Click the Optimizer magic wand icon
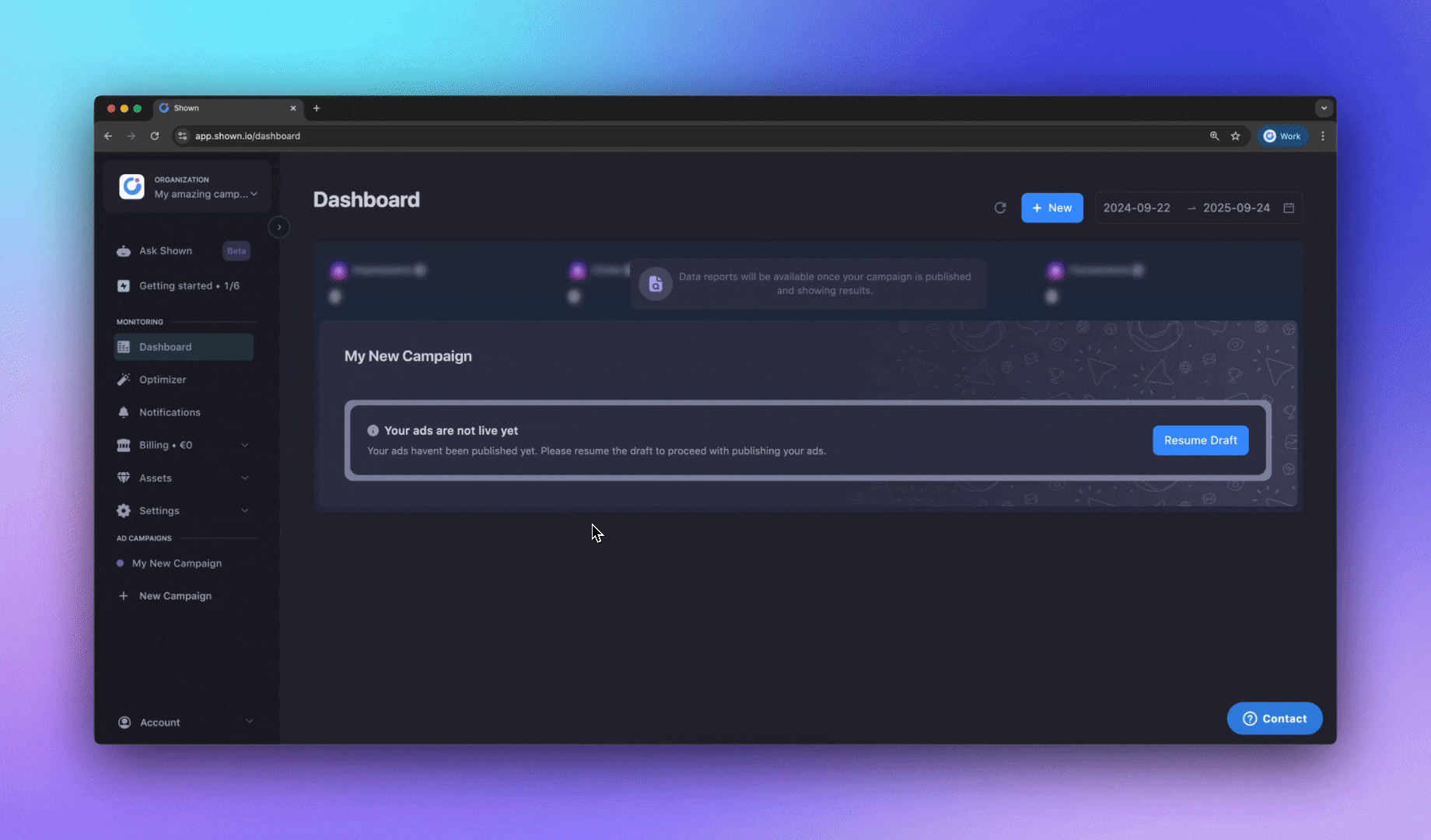This screenshot has height=840, width=1431. coord(124,380)
